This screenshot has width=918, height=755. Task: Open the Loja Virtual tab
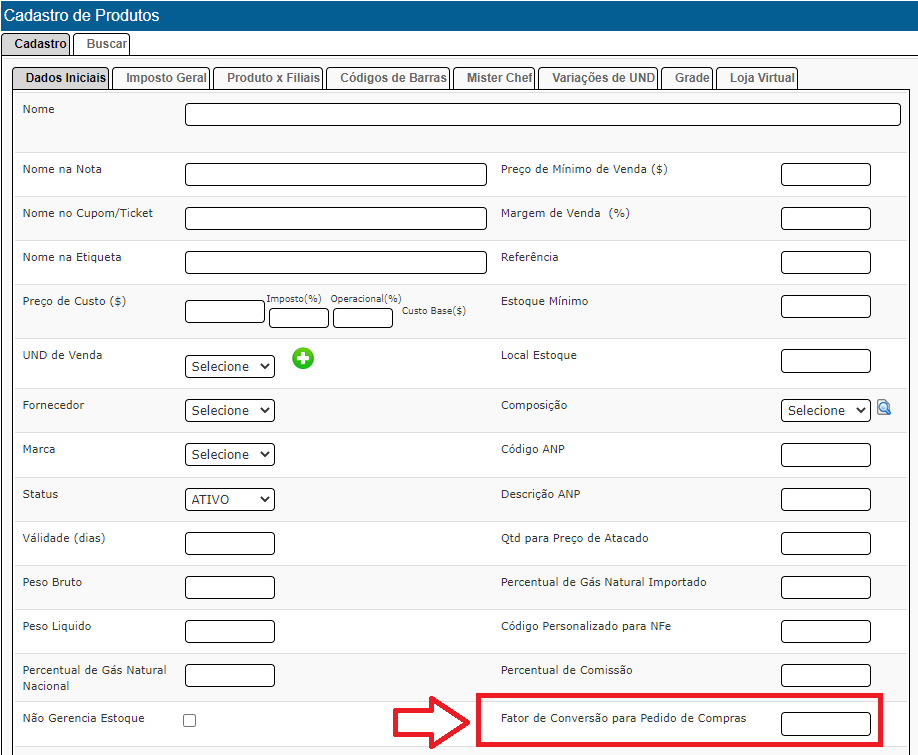(762, 78)
